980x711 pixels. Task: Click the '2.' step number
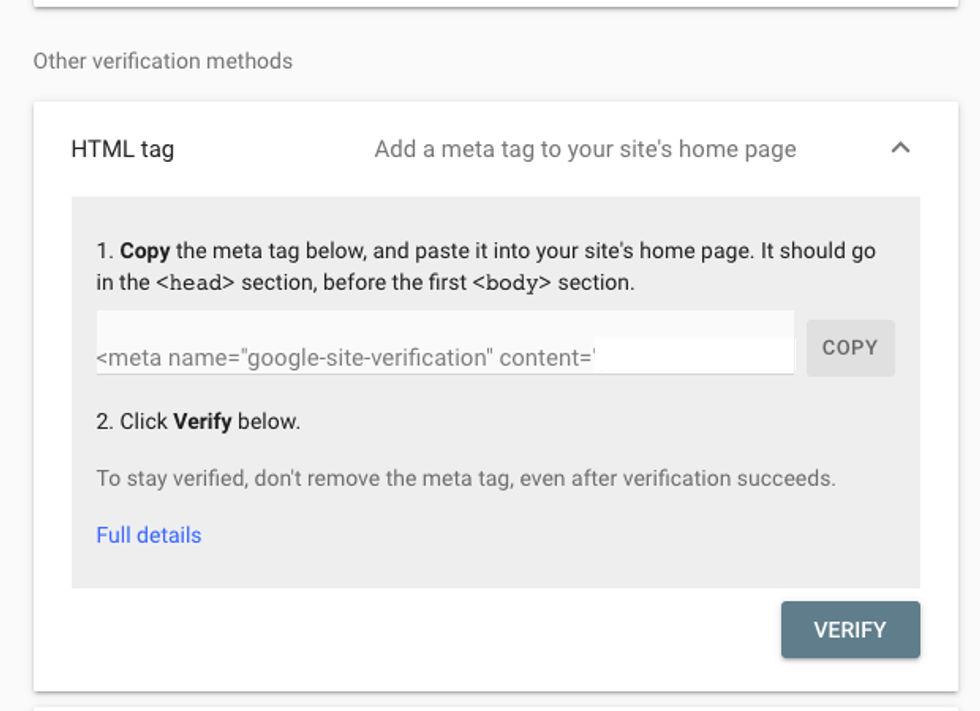point(105,421)
